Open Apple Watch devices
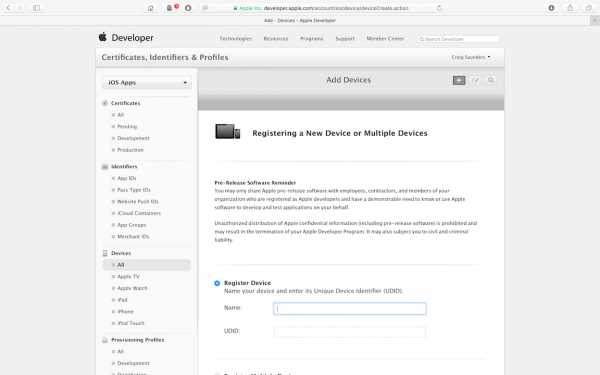This screenshot has height=375, width=600. (132, 288)
